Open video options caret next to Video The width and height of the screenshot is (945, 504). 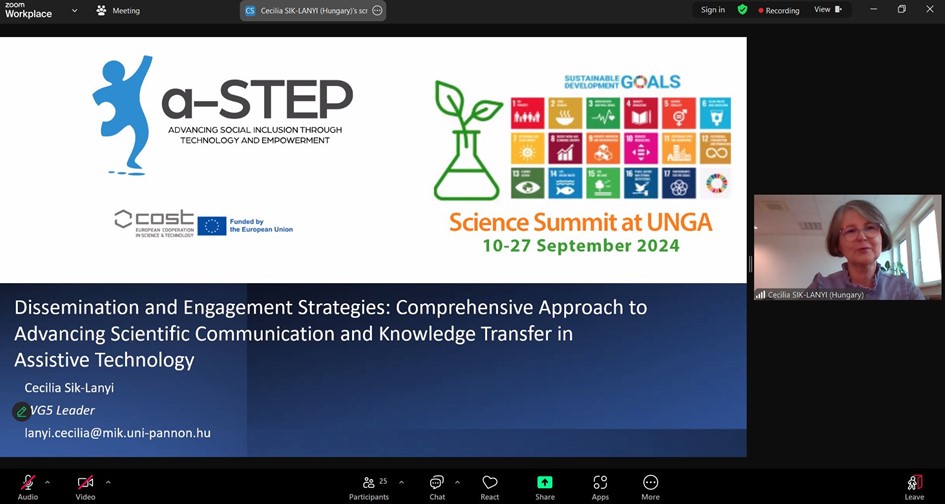[x=108, y=482]
